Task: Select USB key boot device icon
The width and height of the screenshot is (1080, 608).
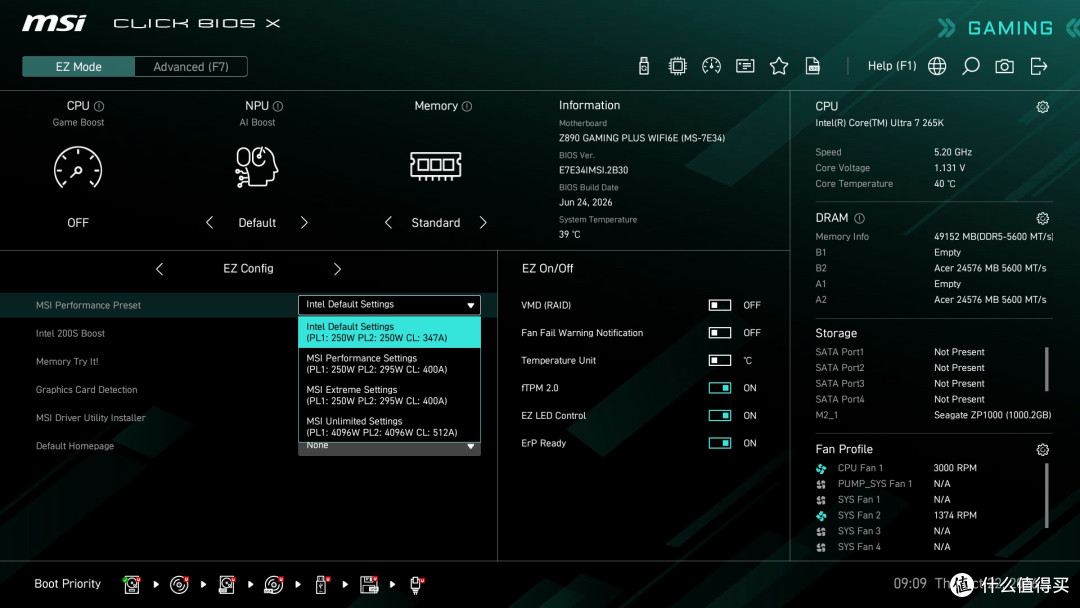Action: click(x=321, y=585)
